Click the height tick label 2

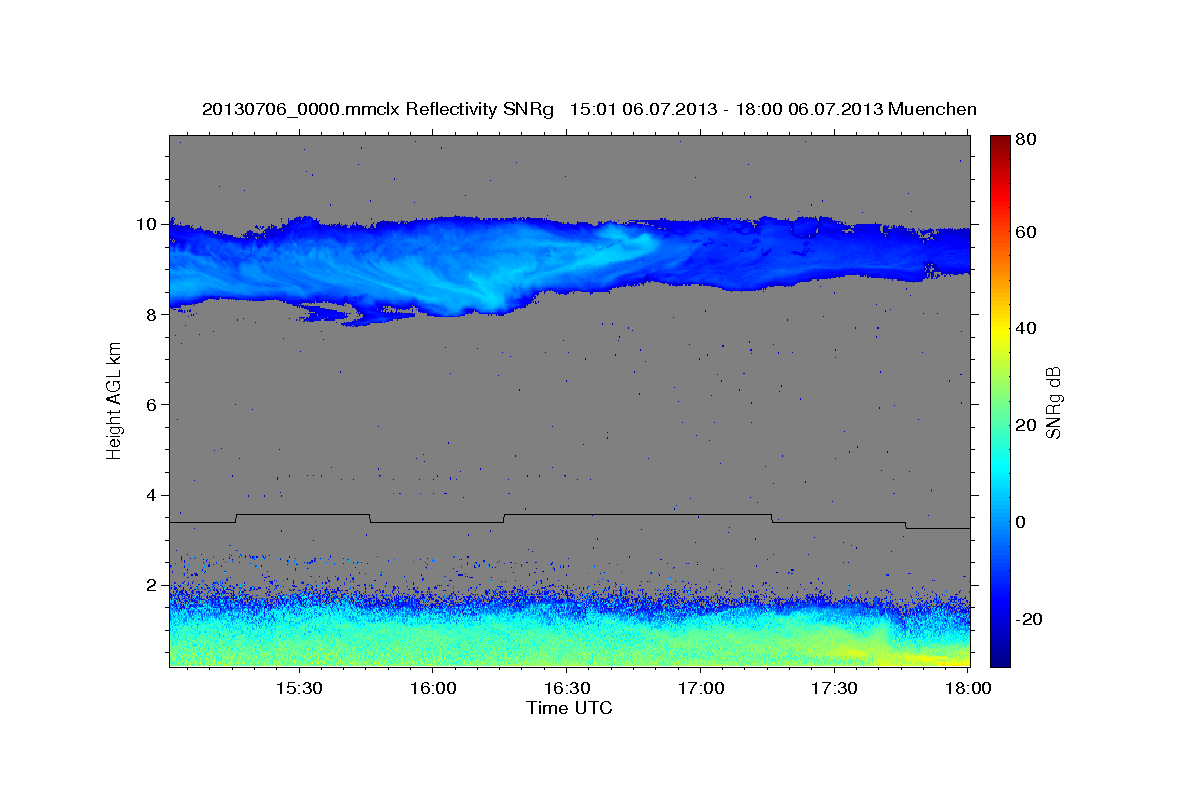click(153, 585)
